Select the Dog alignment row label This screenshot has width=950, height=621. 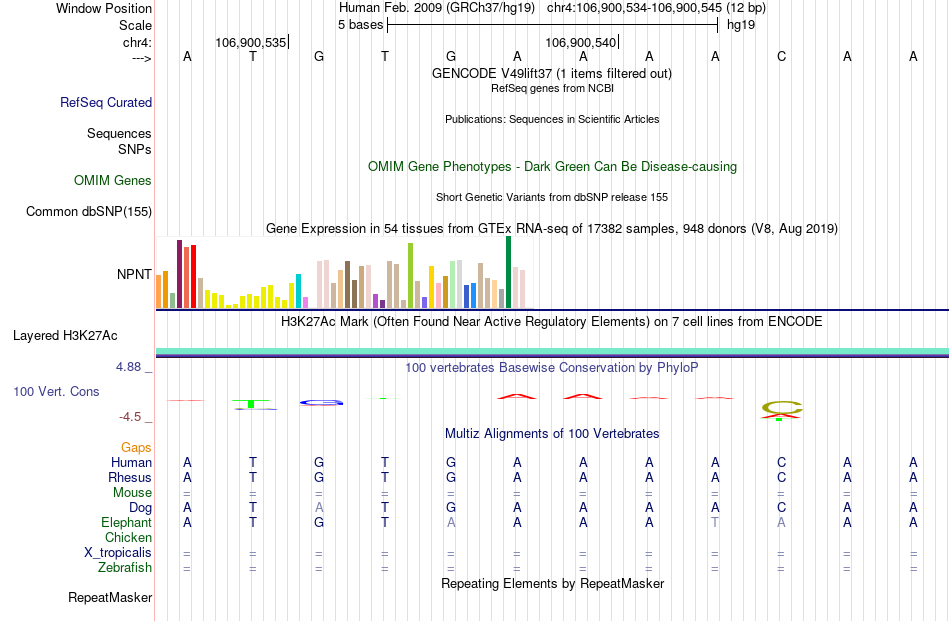pyautogui.click(x=141, y=508)
